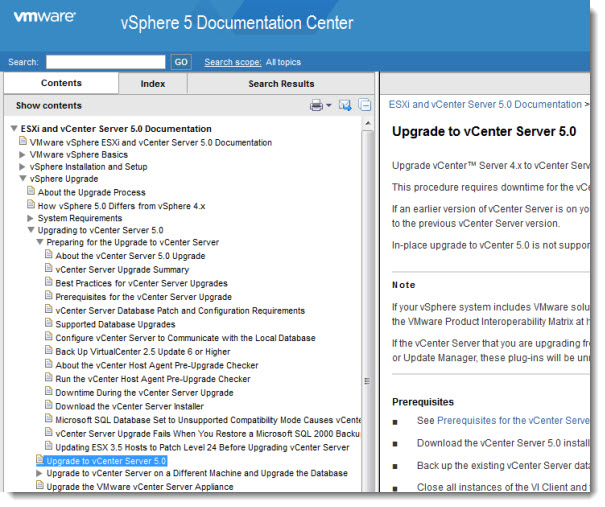
Task: Open the print dropdown arrow
Action: pos(331,106)
